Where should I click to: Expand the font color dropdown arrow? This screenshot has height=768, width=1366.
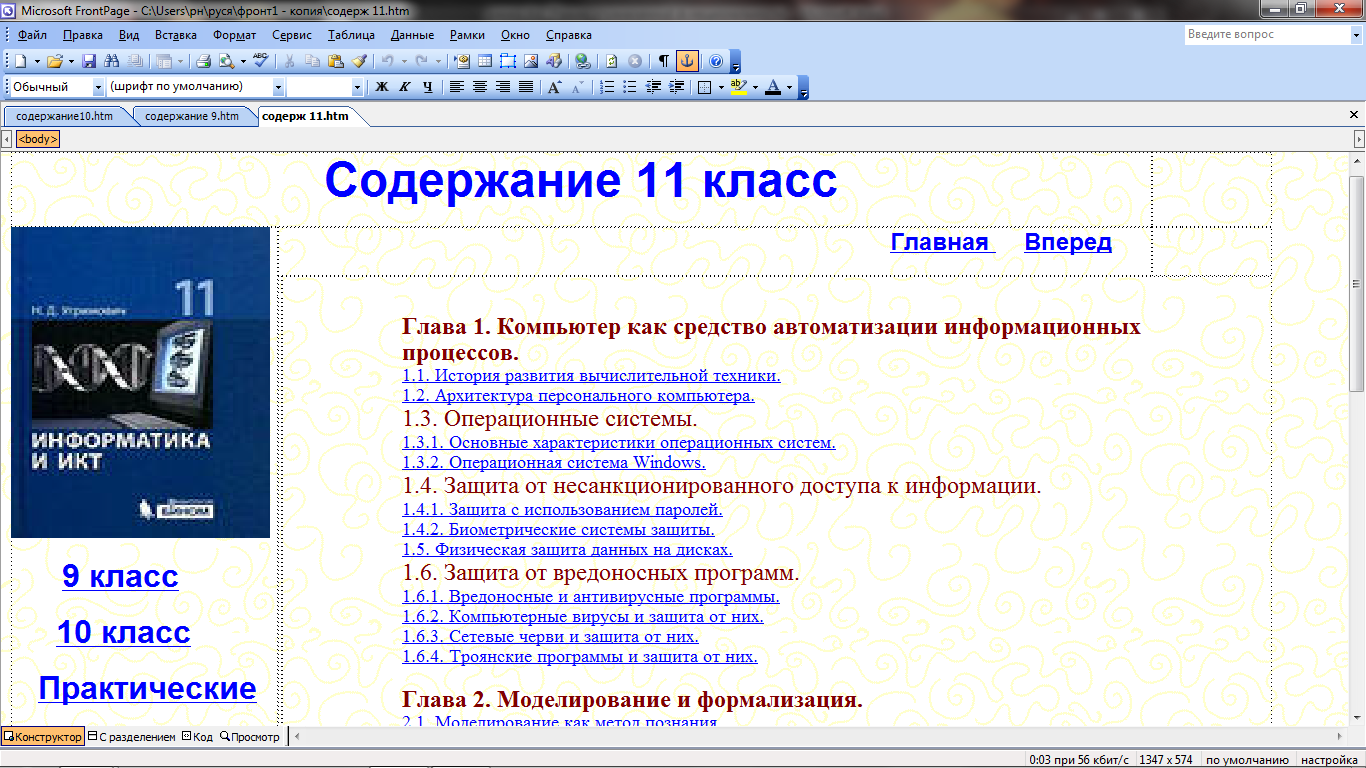[x=789, y=87]
